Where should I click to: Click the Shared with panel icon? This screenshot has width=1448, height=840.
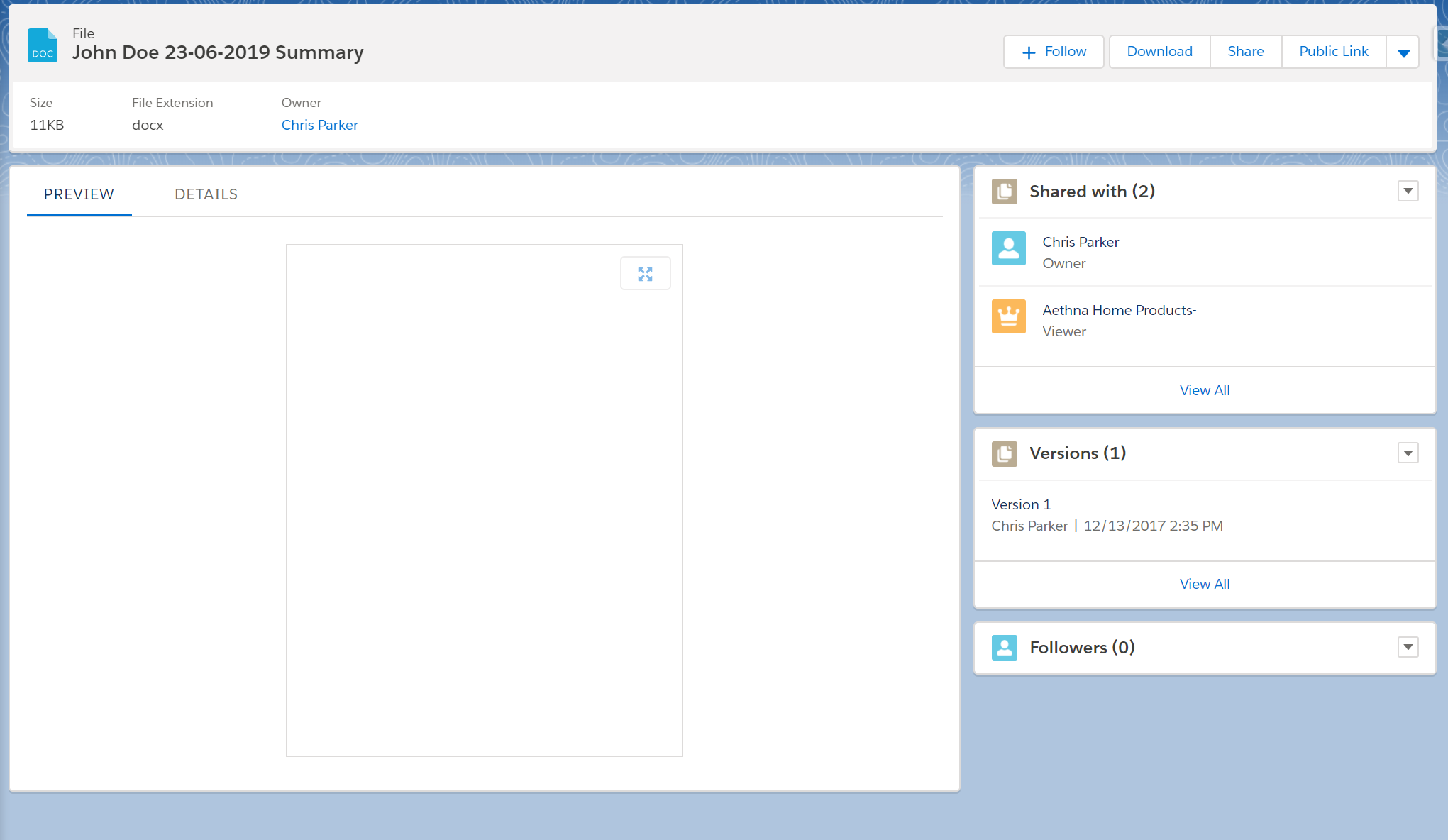tap(1004, 192)
